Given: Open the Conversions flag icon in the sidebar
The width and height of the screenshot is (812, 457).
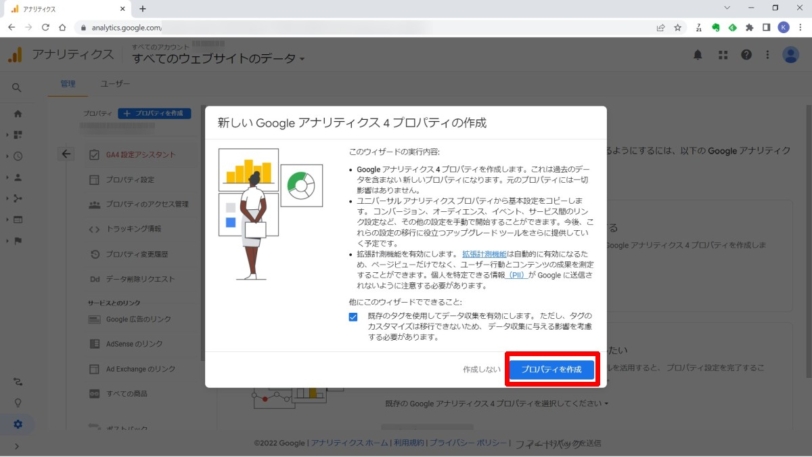Looking at the screenshot, I should (18, 241).
